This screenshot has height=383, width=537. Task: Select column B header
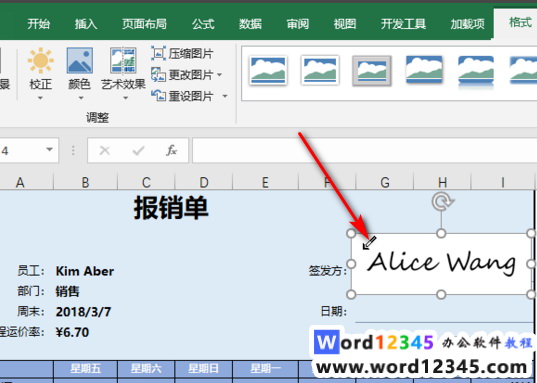pos(85,182)
